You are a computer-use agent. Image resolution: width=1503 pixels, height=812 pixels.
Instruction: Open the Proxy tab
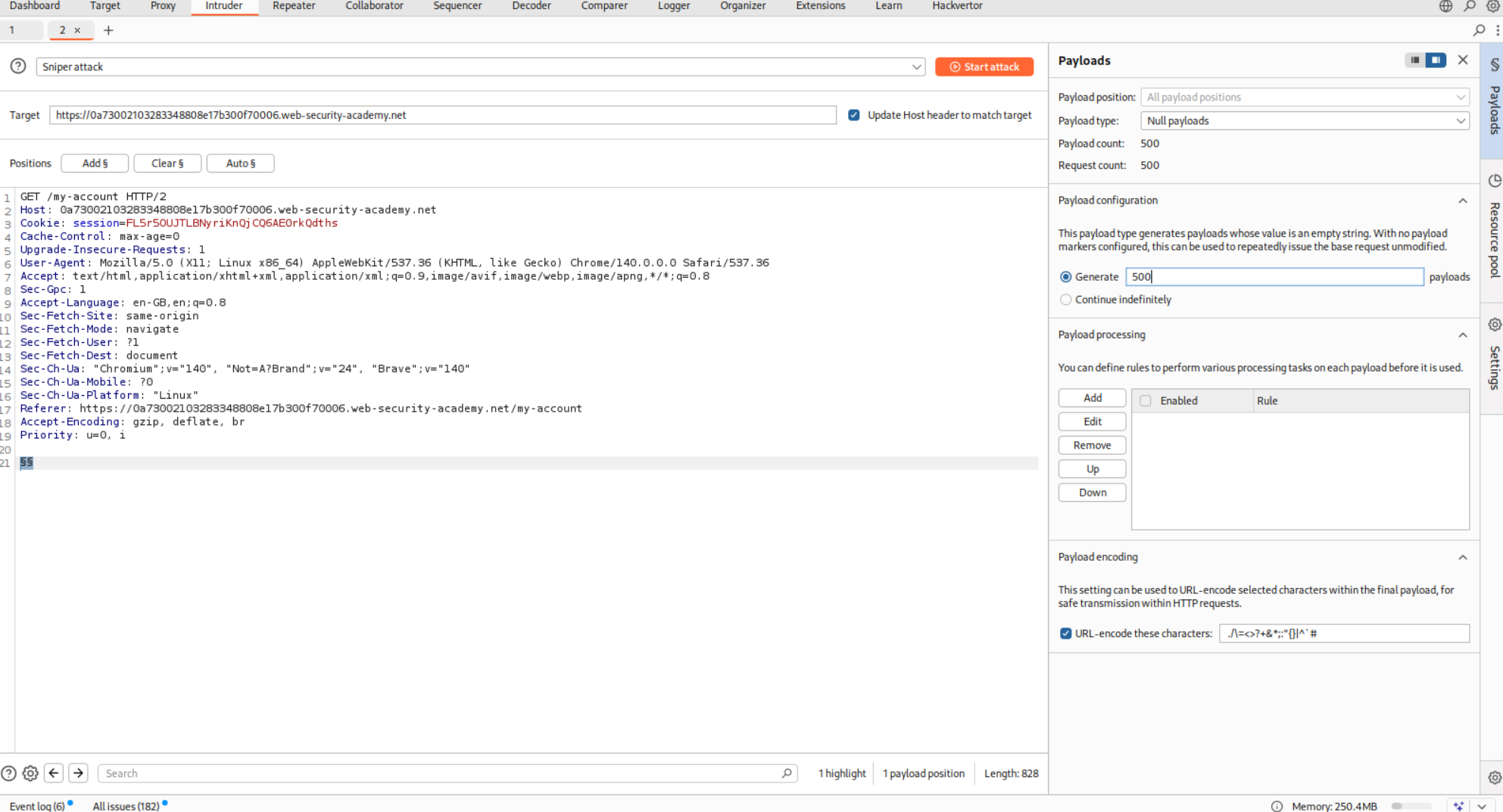click(x=163, y=6)
